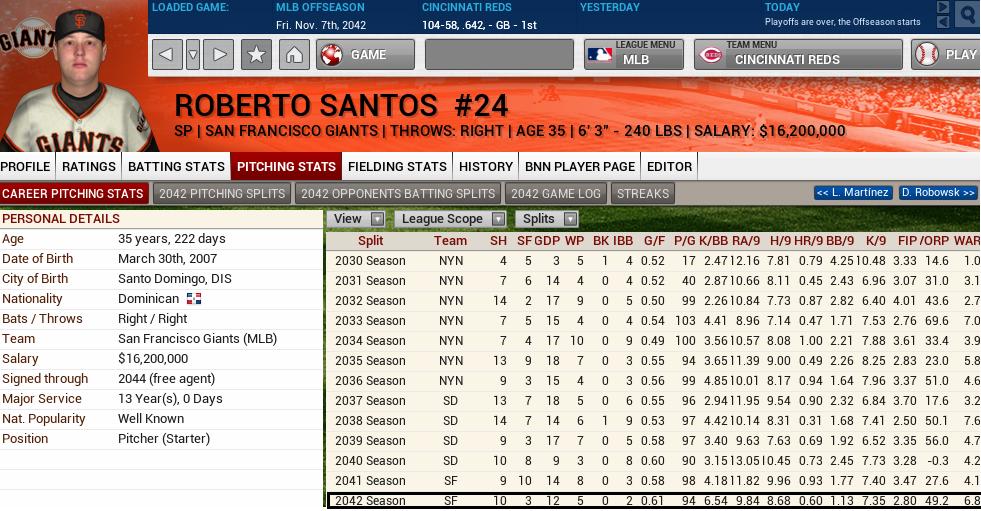The height and width of the screenshot is (511, 981).
Task: Open navigation history dropdown arrow
Action: pyautogui.click(x=193, y=54)
